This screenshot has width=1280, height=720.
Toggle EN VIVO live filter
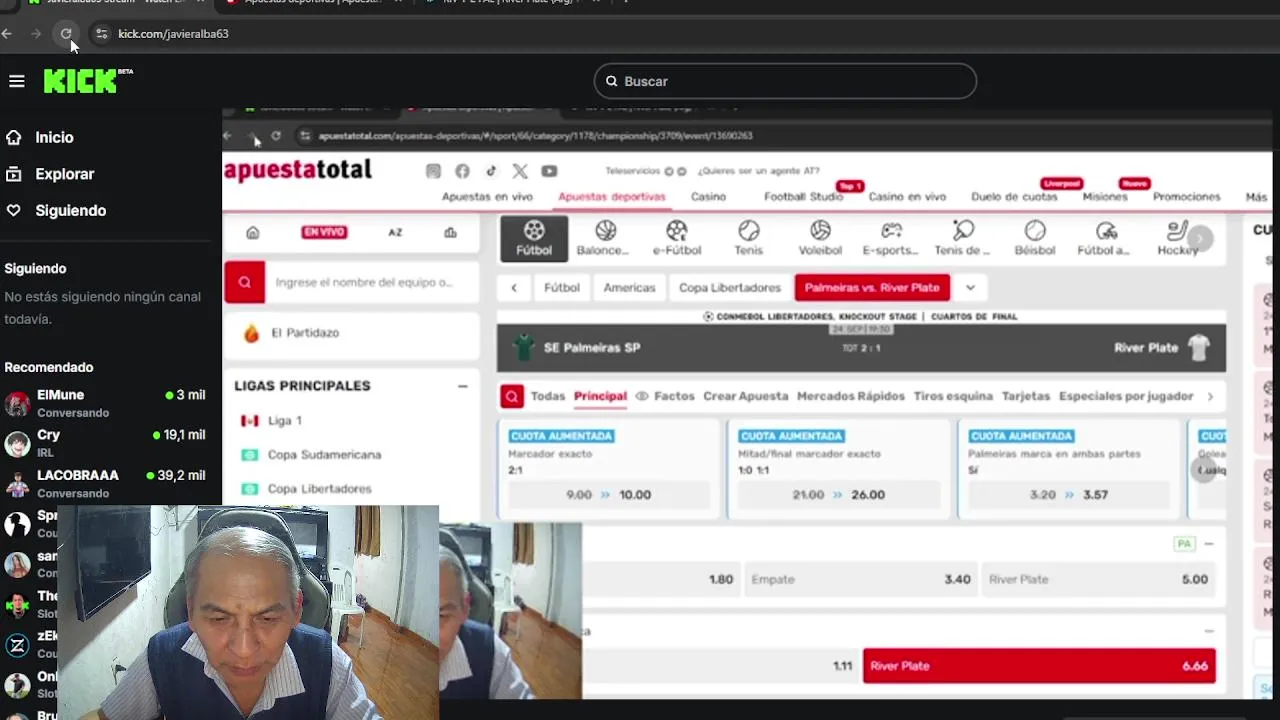pos(324,232)
